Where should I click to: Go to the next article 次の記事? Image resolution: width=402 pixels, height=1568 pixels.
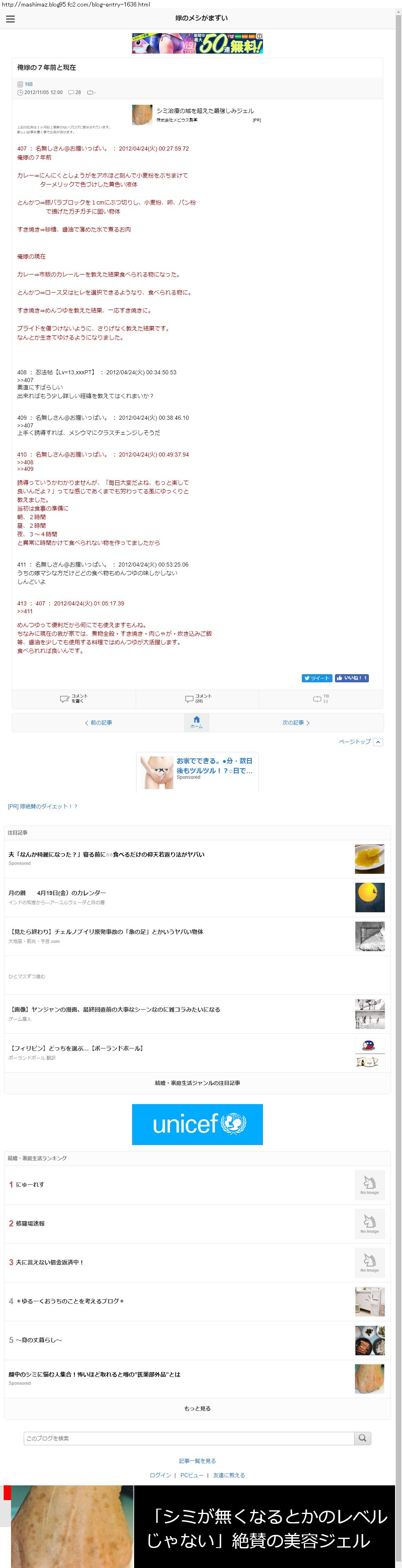click(x=296, y=722)
